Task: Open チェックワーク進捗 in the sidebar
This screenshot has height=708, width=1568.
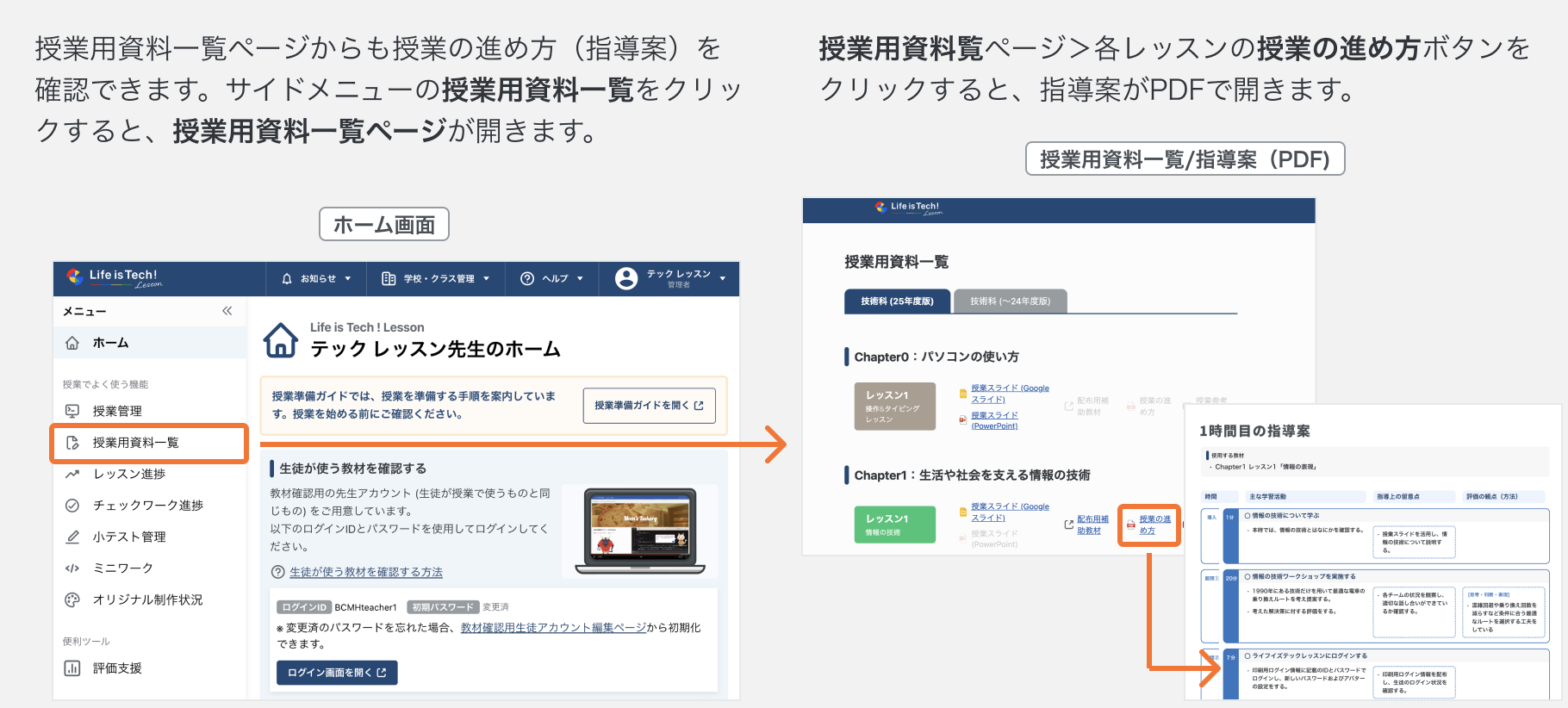Action: [x=150, y=506]
